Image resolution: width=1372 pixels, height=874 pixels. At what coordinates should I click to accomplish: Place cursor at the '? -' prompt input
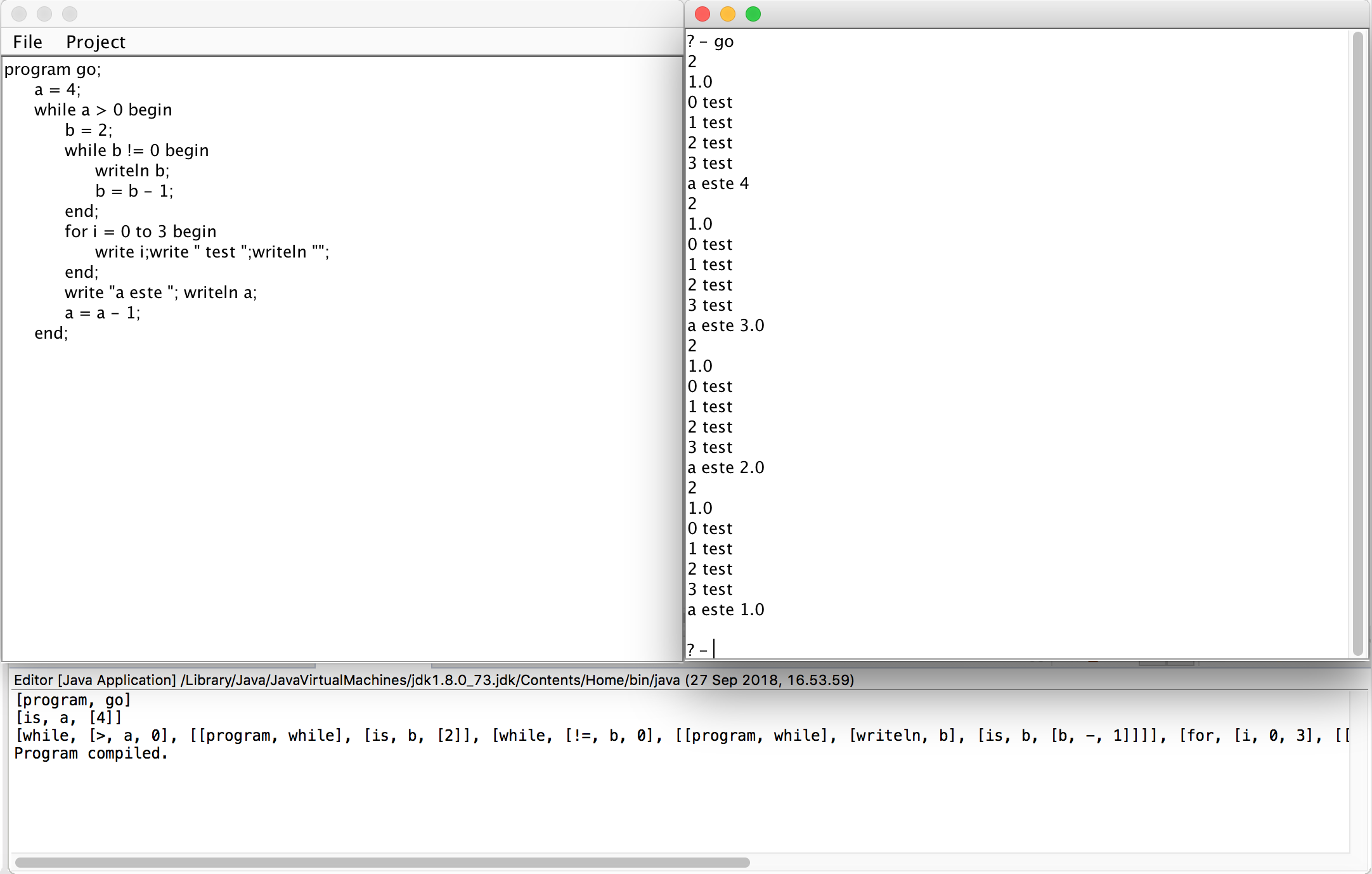point(714,649)
